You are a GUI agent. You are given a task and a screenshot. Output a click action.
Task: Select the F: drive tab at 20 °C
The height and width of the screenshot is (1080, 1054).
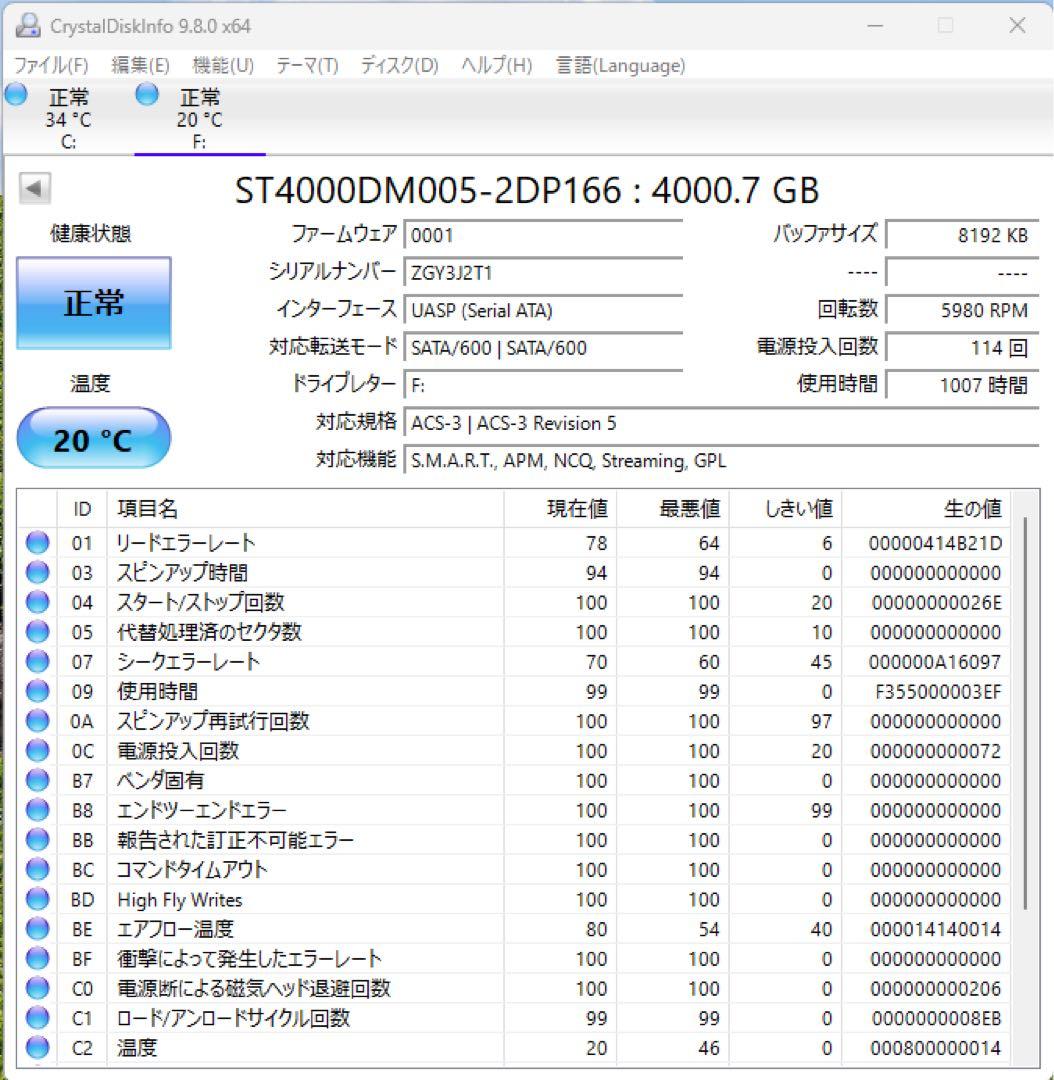click(200, 117)
